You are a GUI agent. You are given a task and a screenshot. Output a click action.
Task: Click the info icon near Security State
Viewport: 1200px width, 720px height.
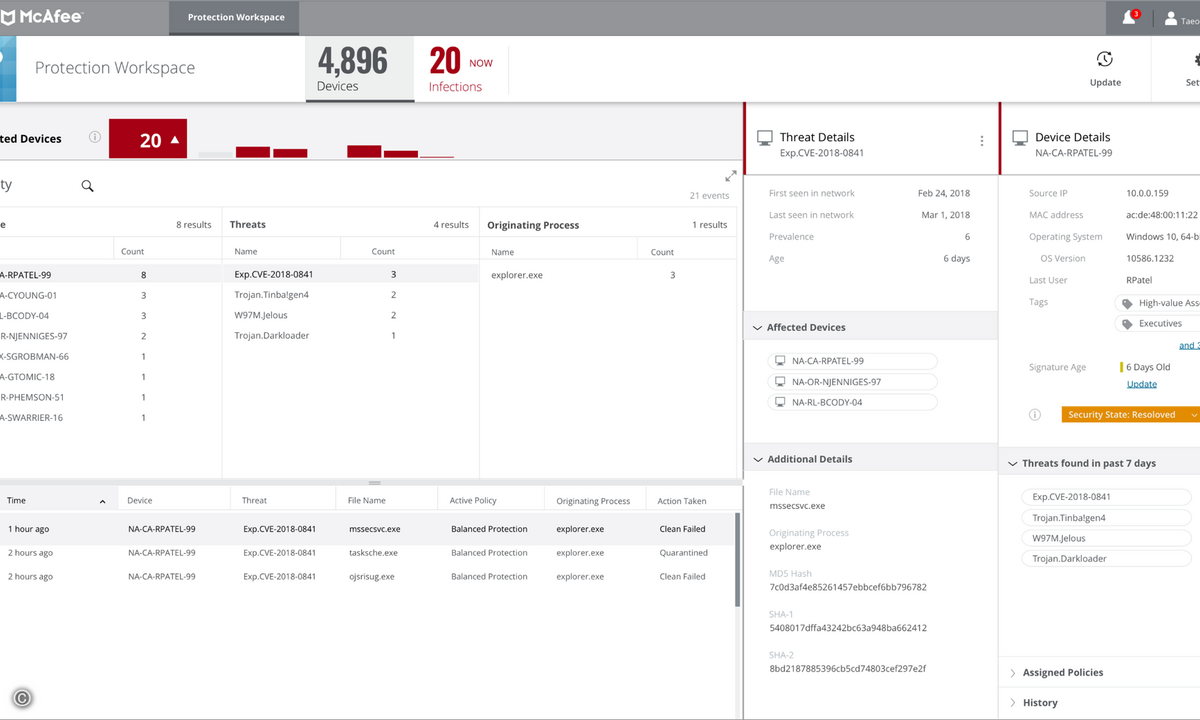pos(1035,414)
